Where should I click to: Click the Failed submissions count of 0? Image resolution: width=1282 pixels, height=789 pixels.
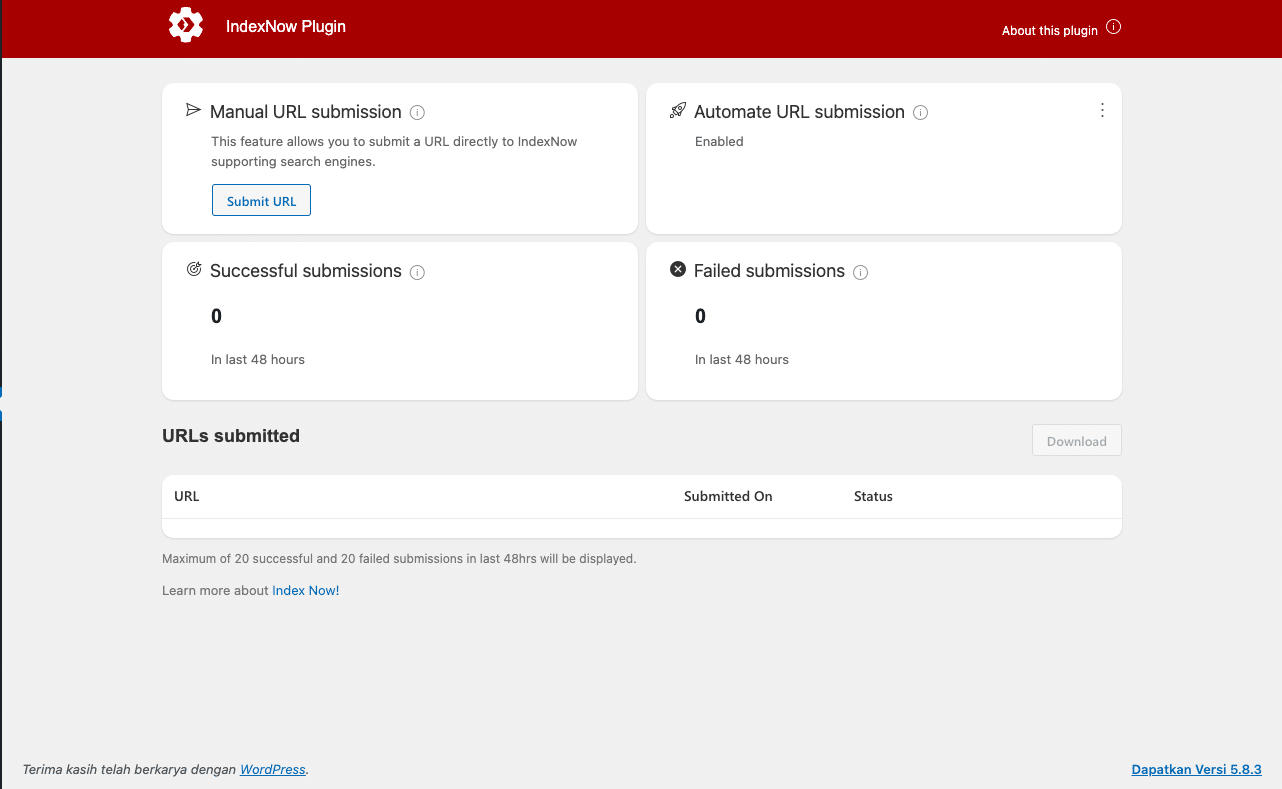click(701, 317)
